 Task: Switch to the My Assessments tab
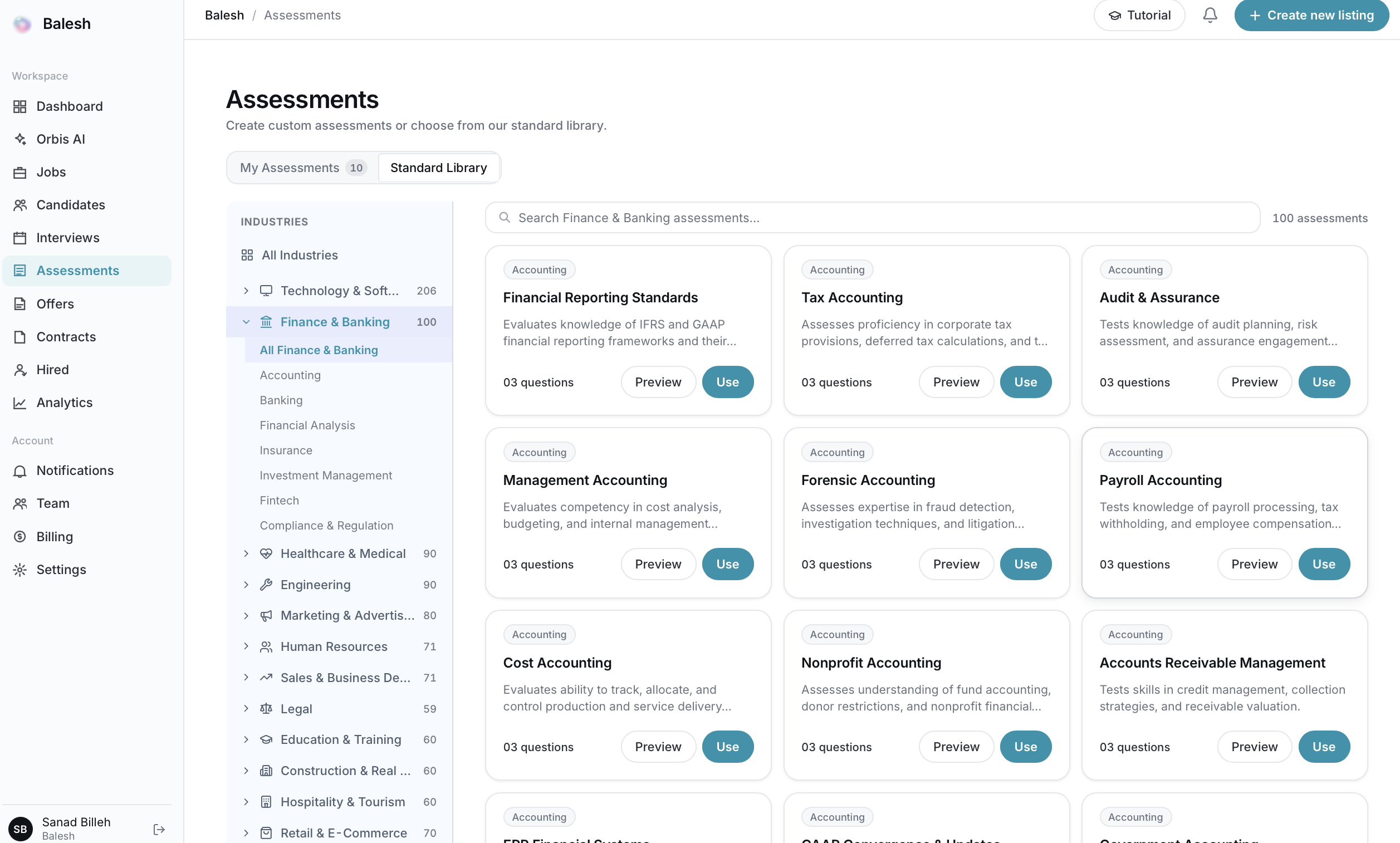click(x=303, y=168)
